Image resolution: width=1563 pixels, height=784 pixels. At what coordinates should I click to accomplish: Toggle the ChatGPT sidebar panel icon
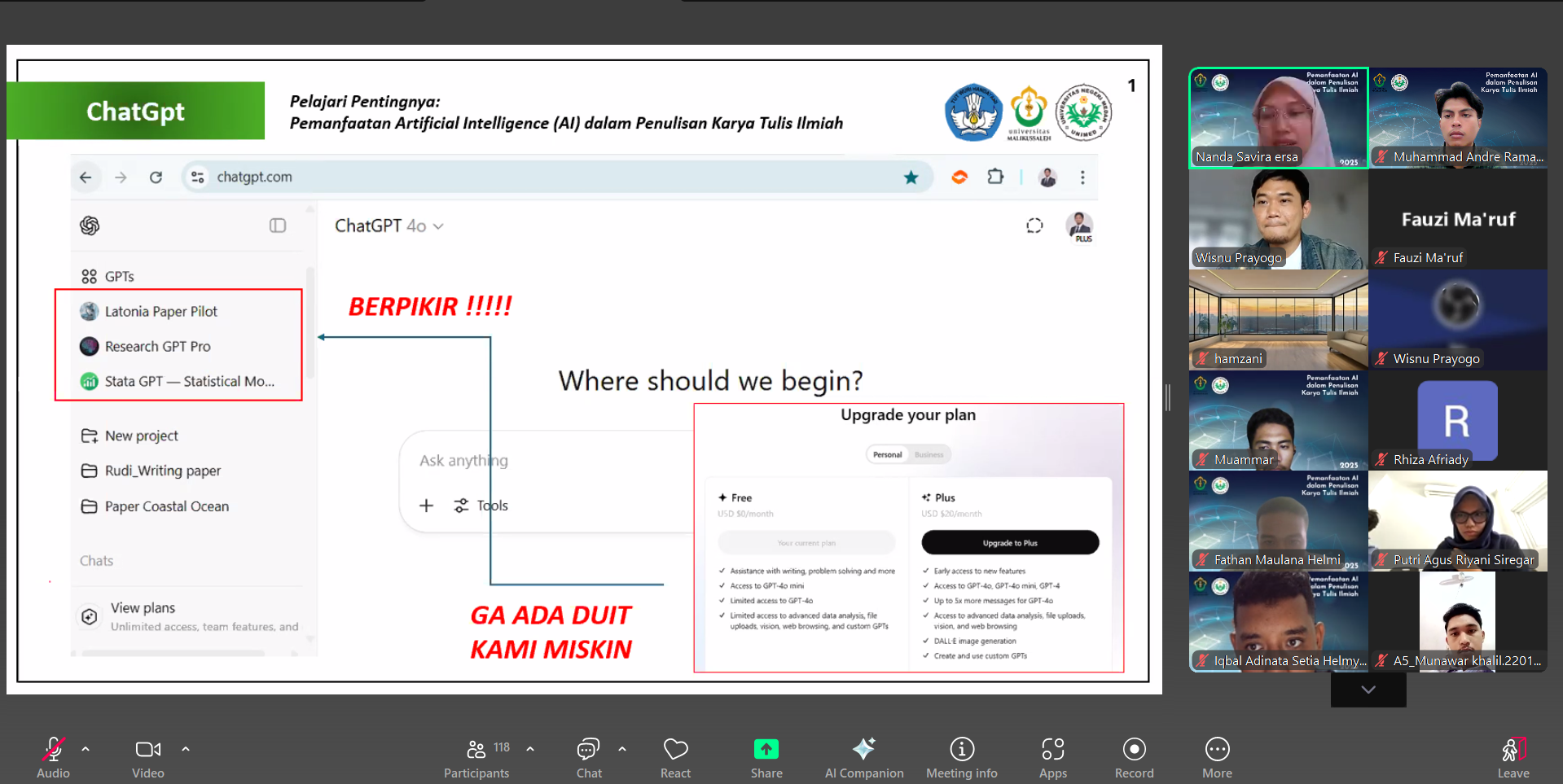pyautogui.click(x=278, y=226)
